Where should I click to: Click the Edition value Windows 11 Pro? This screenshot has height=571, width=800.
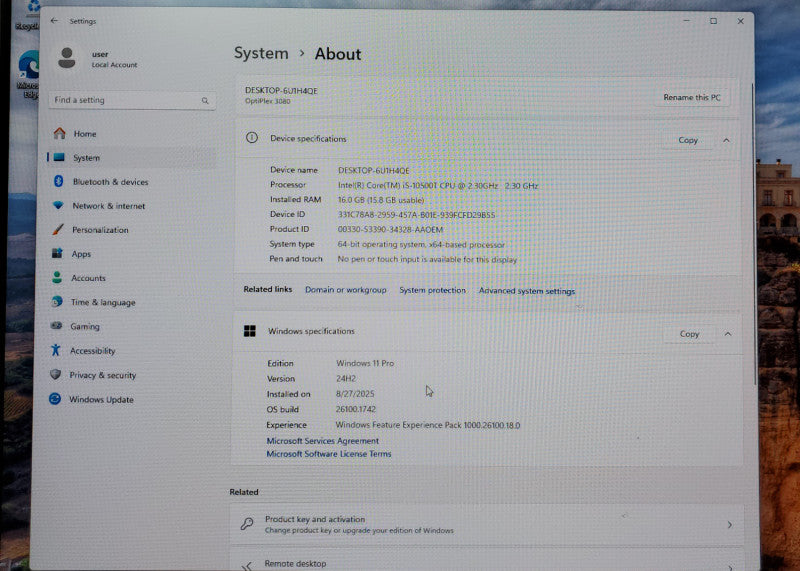coord(365,363)
